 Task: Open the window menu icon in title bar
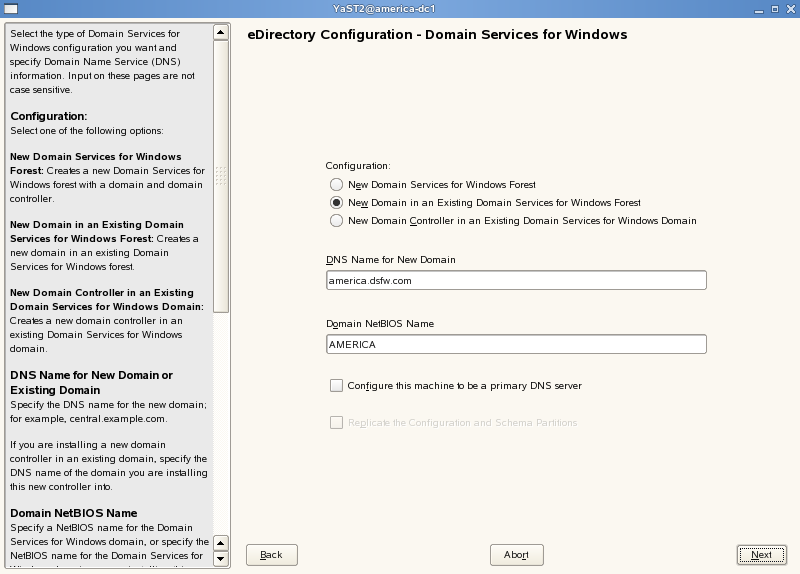[x=11, y=8]
